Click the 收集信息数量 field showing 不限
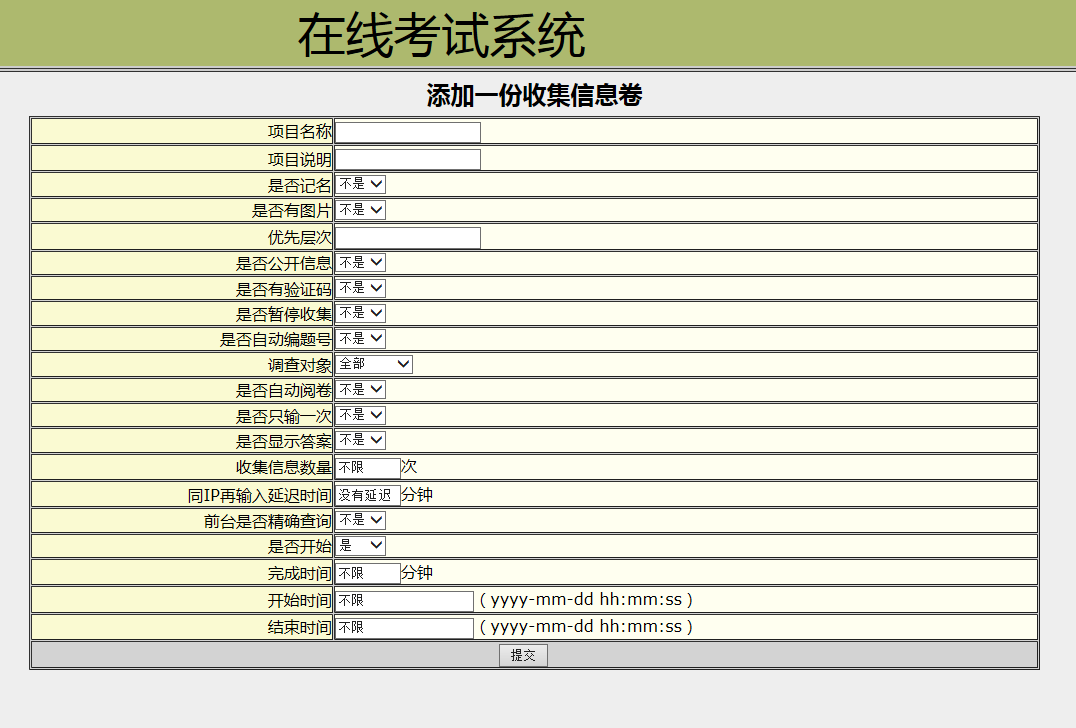The image size is (1076, 728). (x=367, y=468)
